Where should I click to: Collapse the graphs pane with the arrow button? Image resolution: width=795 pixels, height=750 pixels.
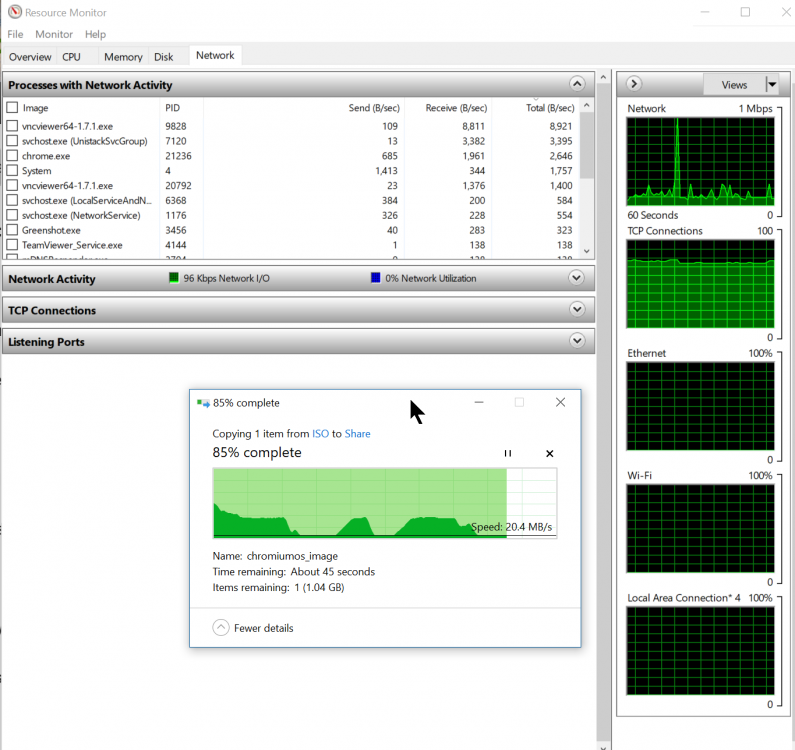[634, 84]
